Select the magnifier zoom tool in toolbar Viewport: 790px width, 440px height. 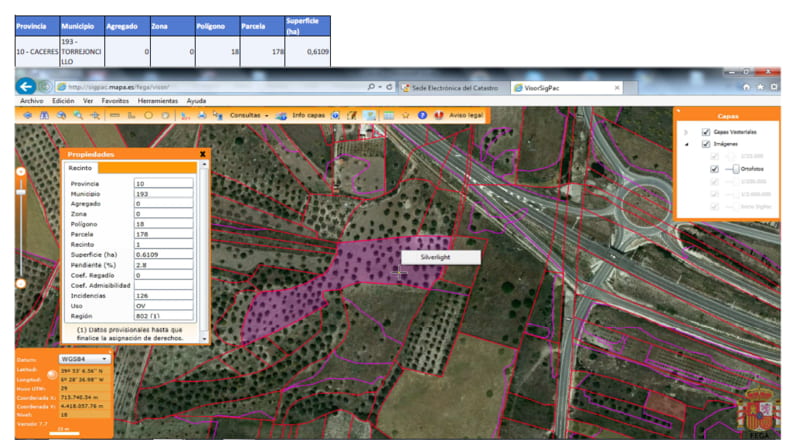pos(78,115)
